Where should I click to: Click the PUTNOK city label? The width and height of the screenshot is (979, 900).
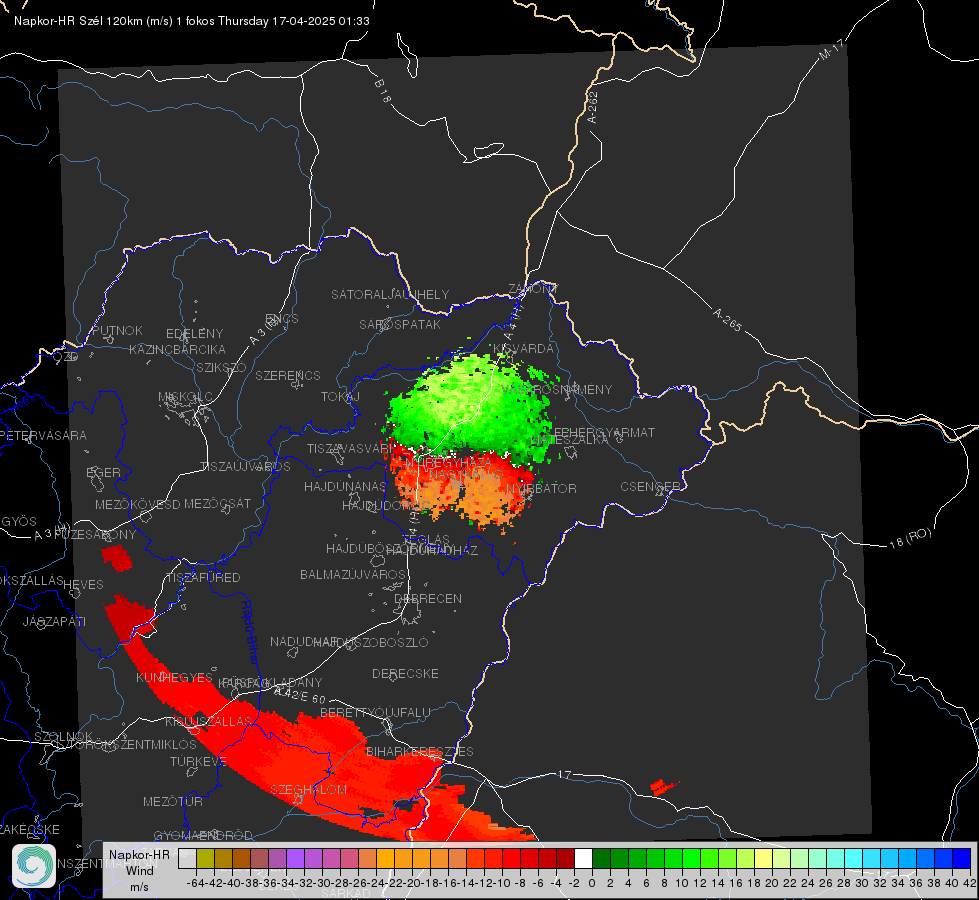pos(117,330)
